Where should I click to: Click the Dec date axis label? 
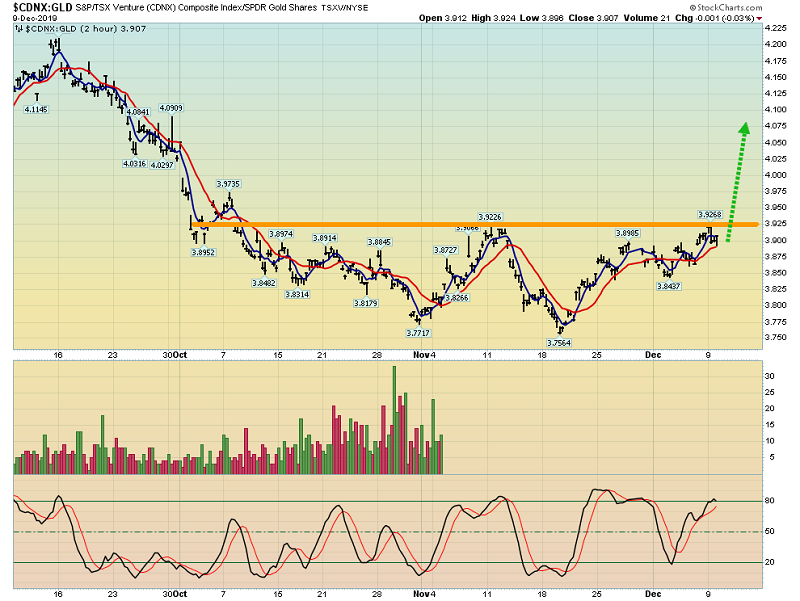[652, 354]
